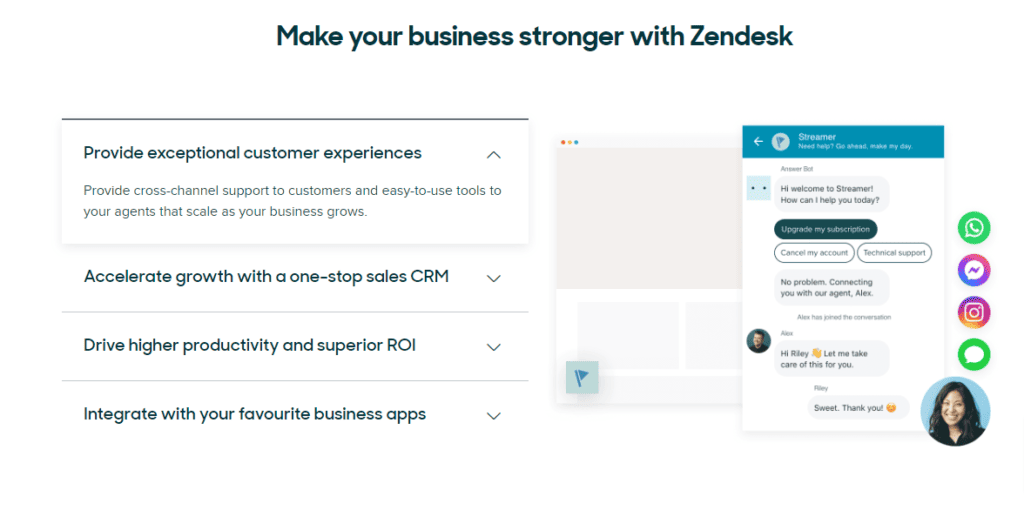The image size is (1024, 510).
Task: Click the flag widget icon on mock page
Action: click(582, 377)
